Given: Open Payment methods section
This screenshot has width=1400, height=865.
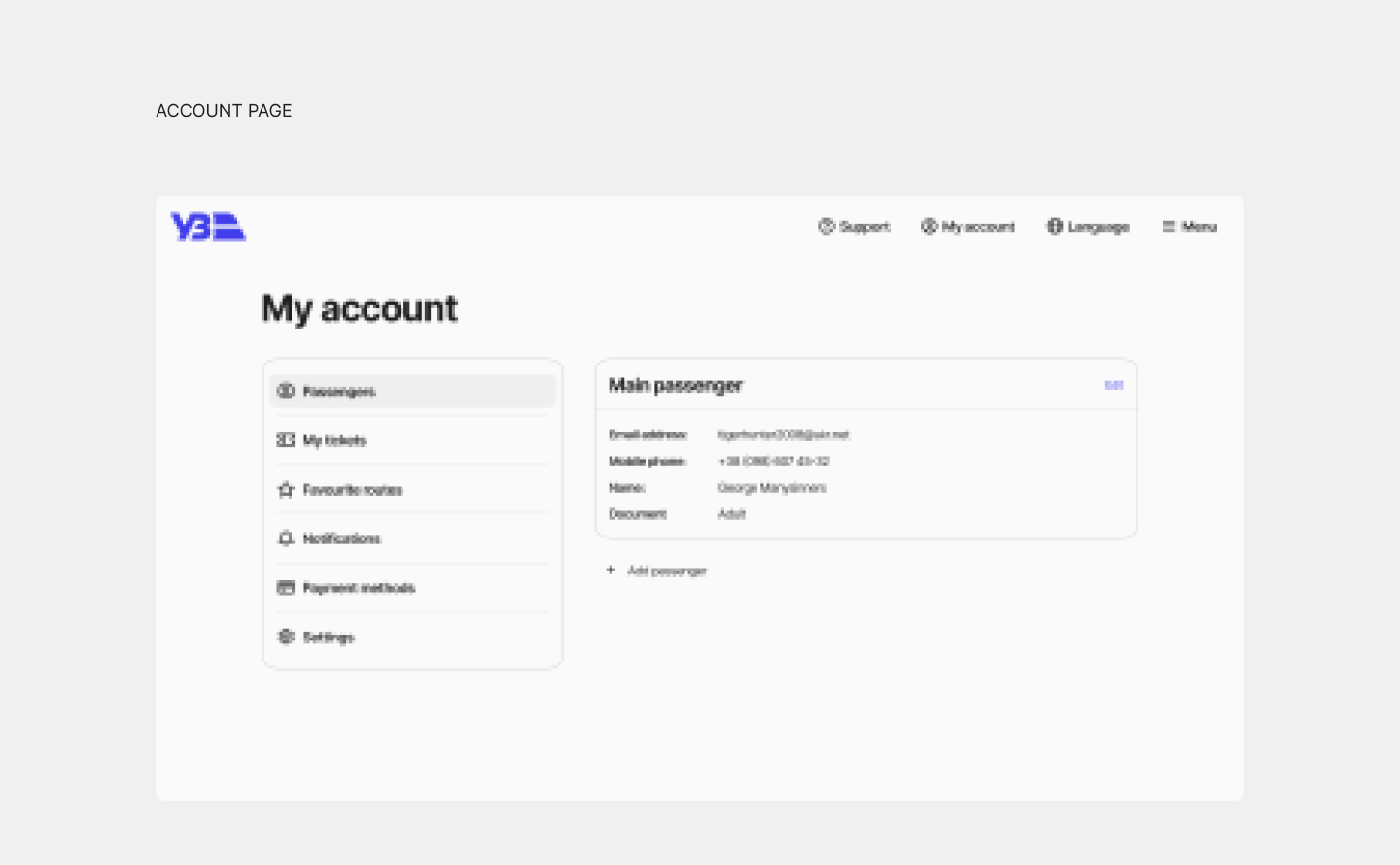Looking at the screenshot, I should click(x=359, y=588).
